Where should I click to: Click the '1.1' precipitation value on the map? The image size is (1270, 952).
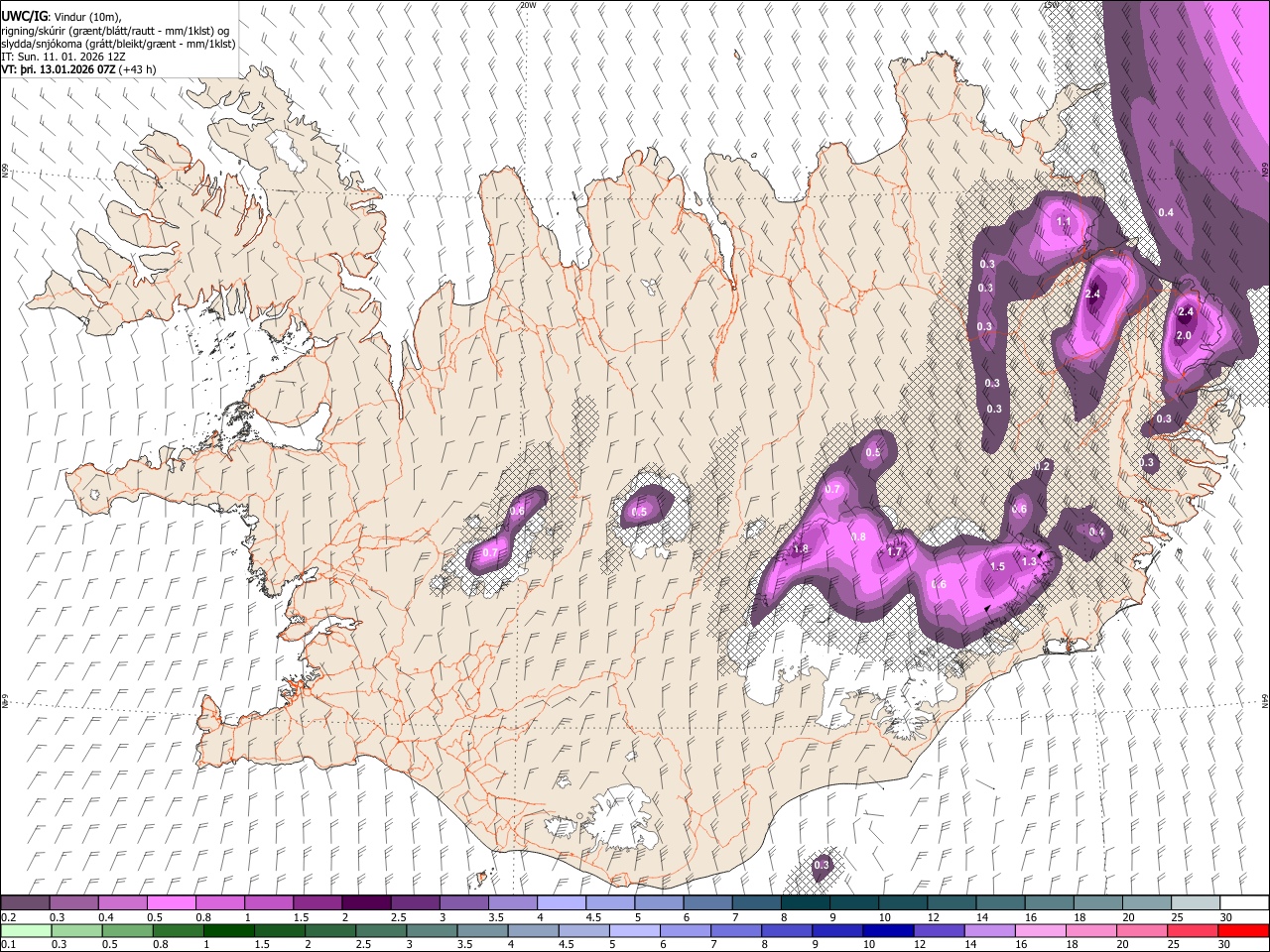(x=1063, y=222)
